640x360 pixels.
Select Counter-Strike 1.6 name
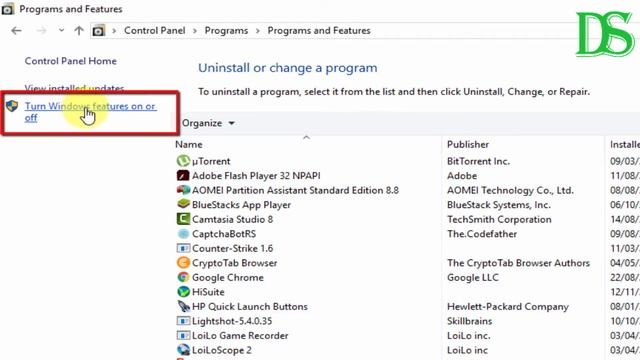pos(232,248)
